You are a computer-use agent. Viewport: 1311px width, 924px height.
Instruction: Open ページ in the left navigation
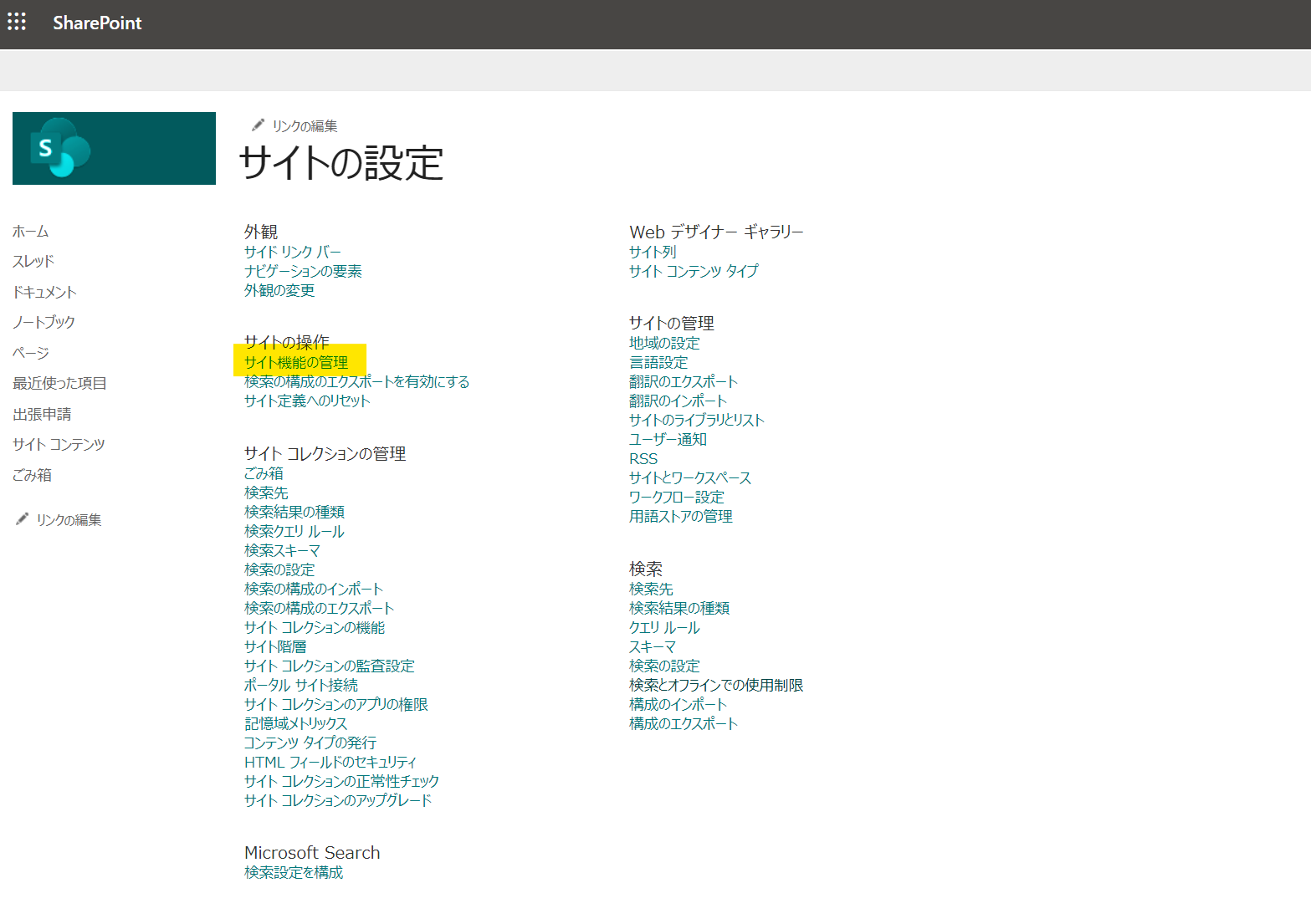click(31, 353)
